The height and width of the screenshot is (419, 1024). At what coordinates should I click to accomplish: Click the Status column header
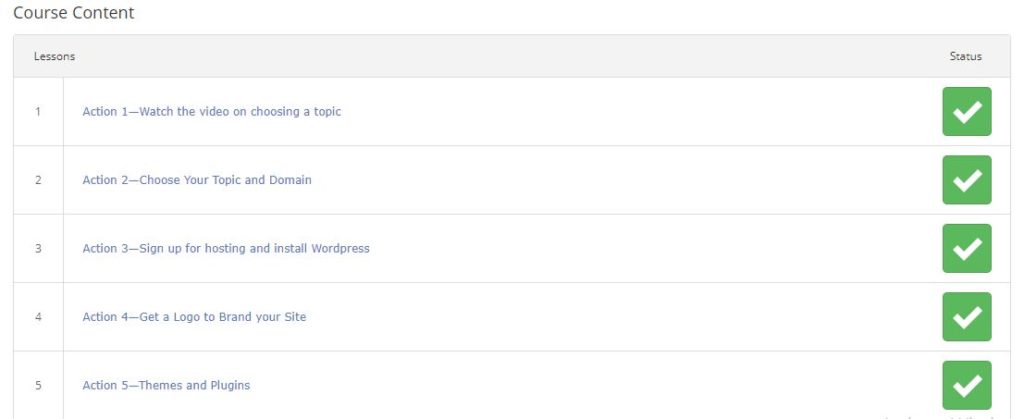tap(965, 56)
